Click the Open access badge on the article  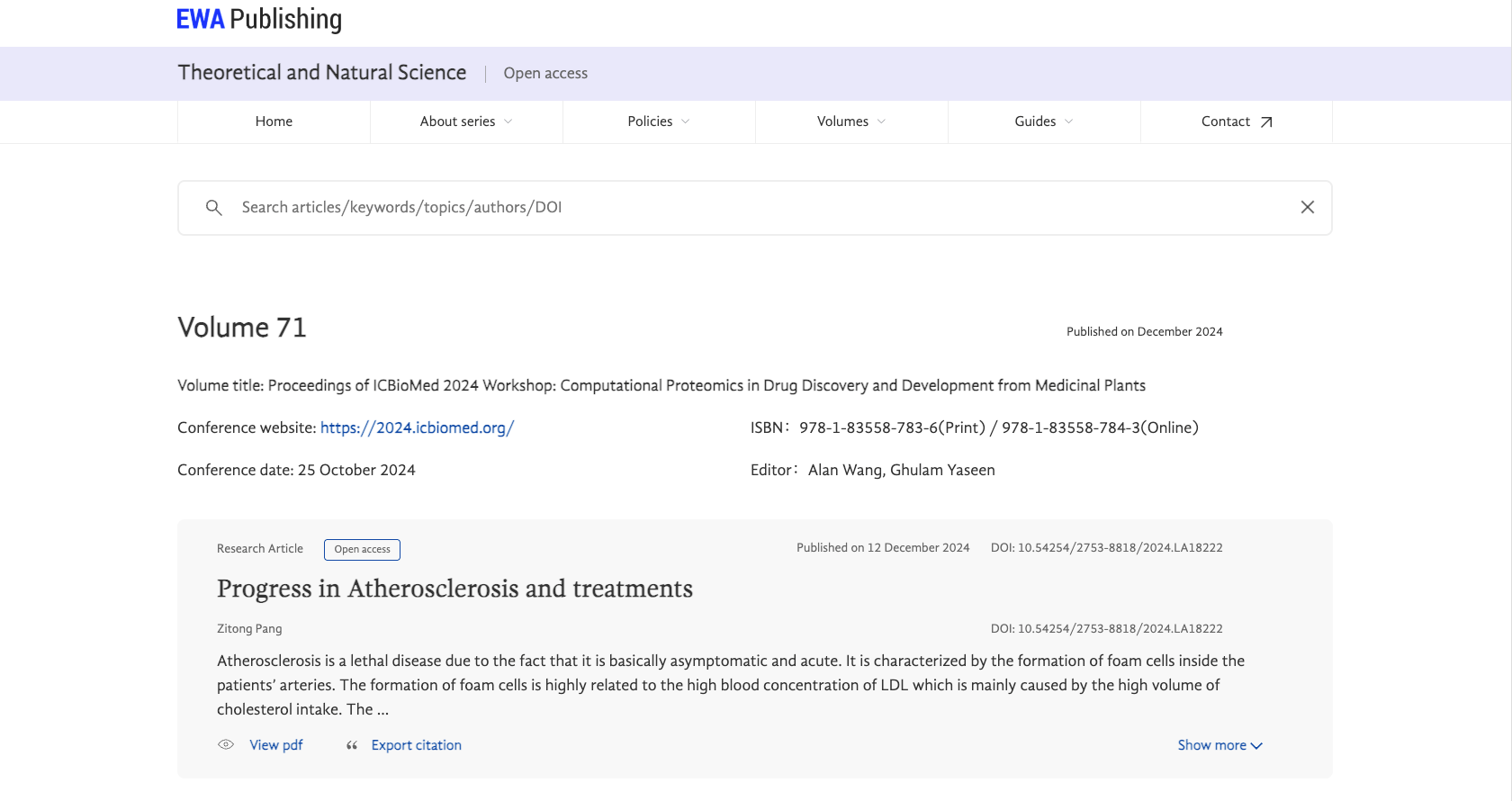click(362, 549)
